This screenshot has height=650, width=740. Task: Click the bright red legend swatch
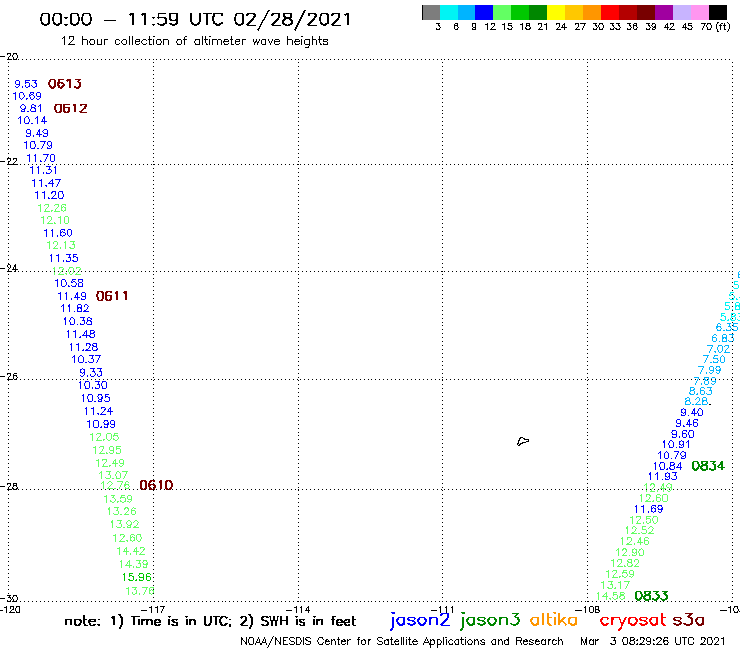tap(610, 12)
